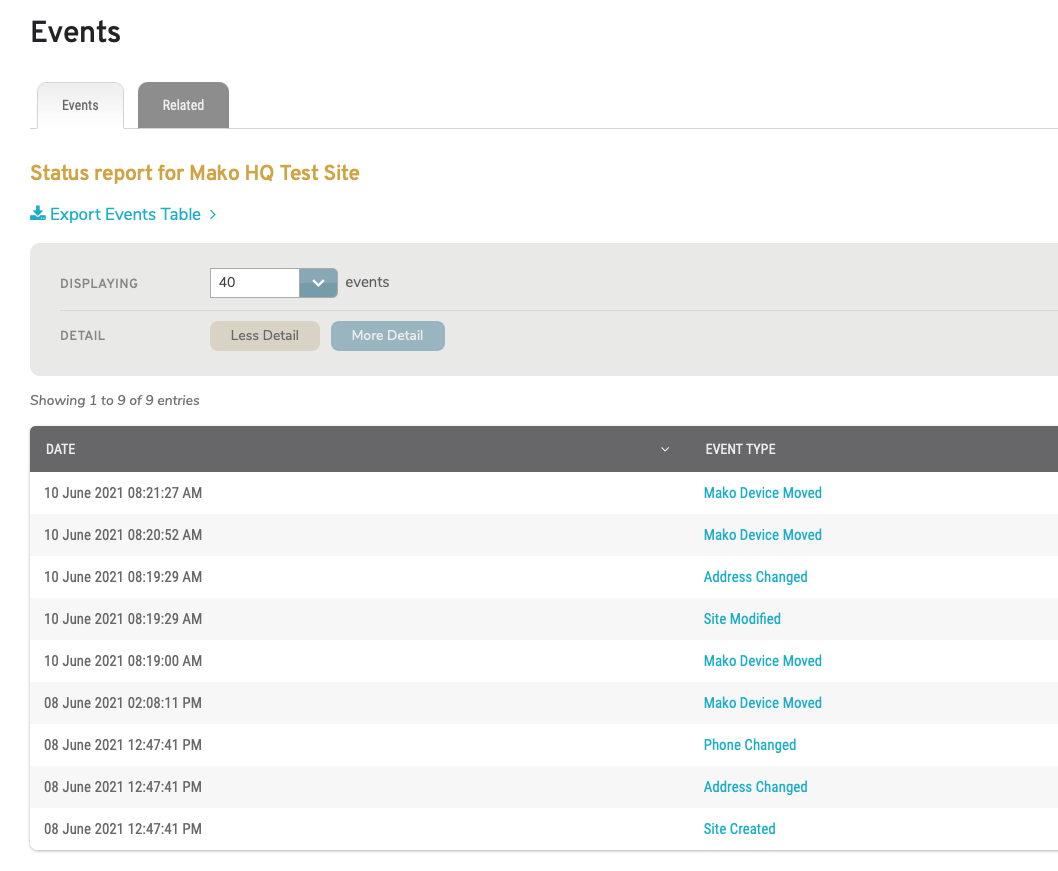The image size is (1058, 871).
Task: Open the Address Changed event from 10 June
Action: 755,576
